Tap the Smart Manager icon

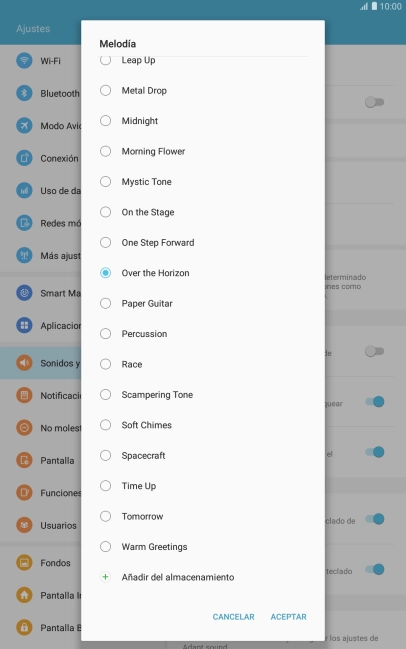coord(24,293)
